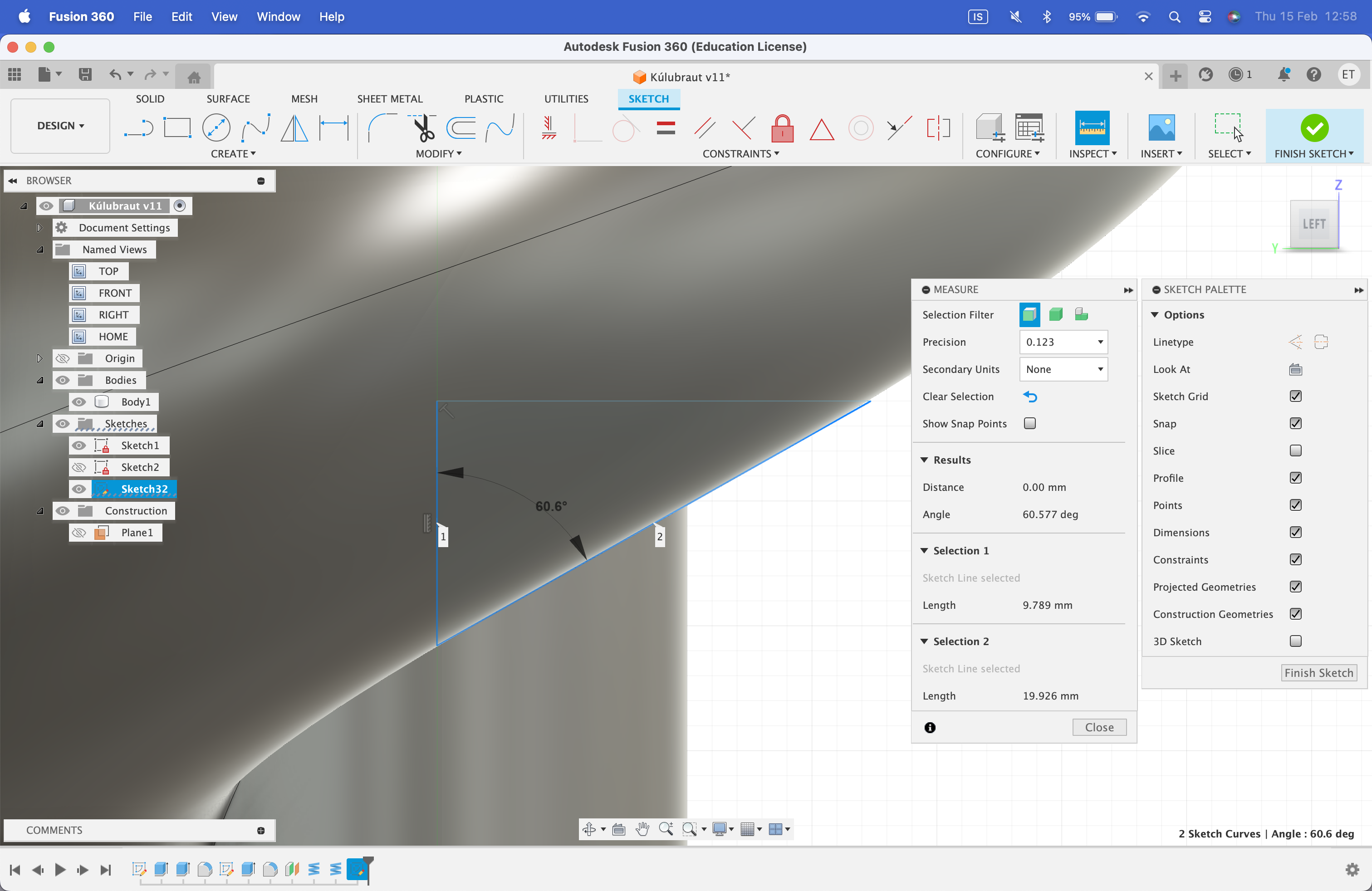Click the Clear Selection arrow icon
The width and height of the screenshot is (1372, 891).
1029,397
